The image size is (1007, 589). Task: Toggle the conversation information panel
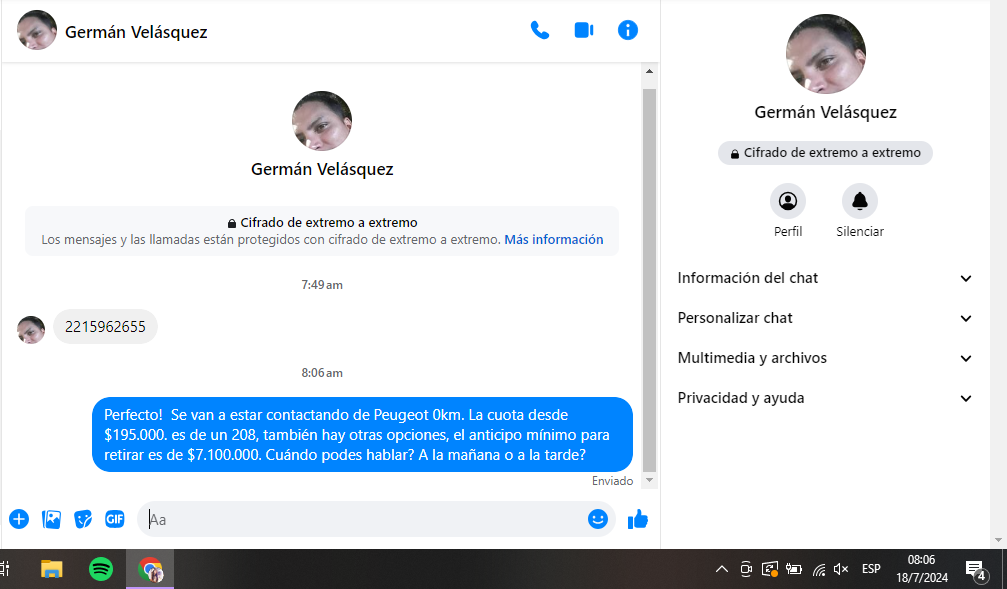tap(628, 30)
